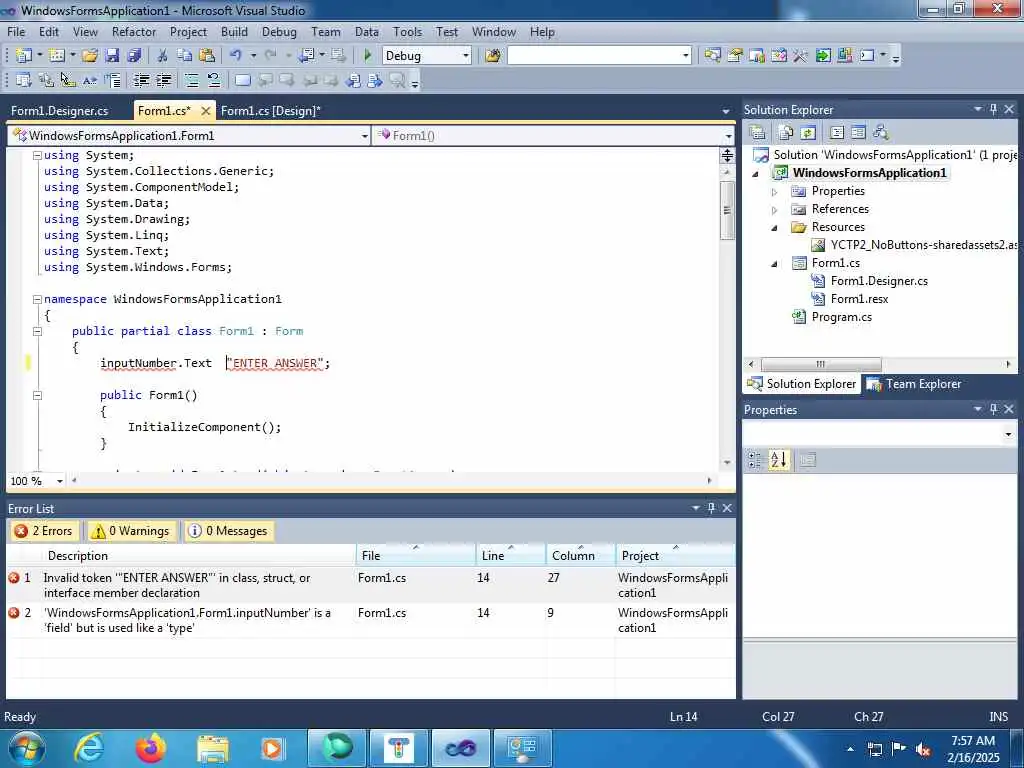Click the Start Page green arrow icon
1024x768 pixels.
click(823, 56)
